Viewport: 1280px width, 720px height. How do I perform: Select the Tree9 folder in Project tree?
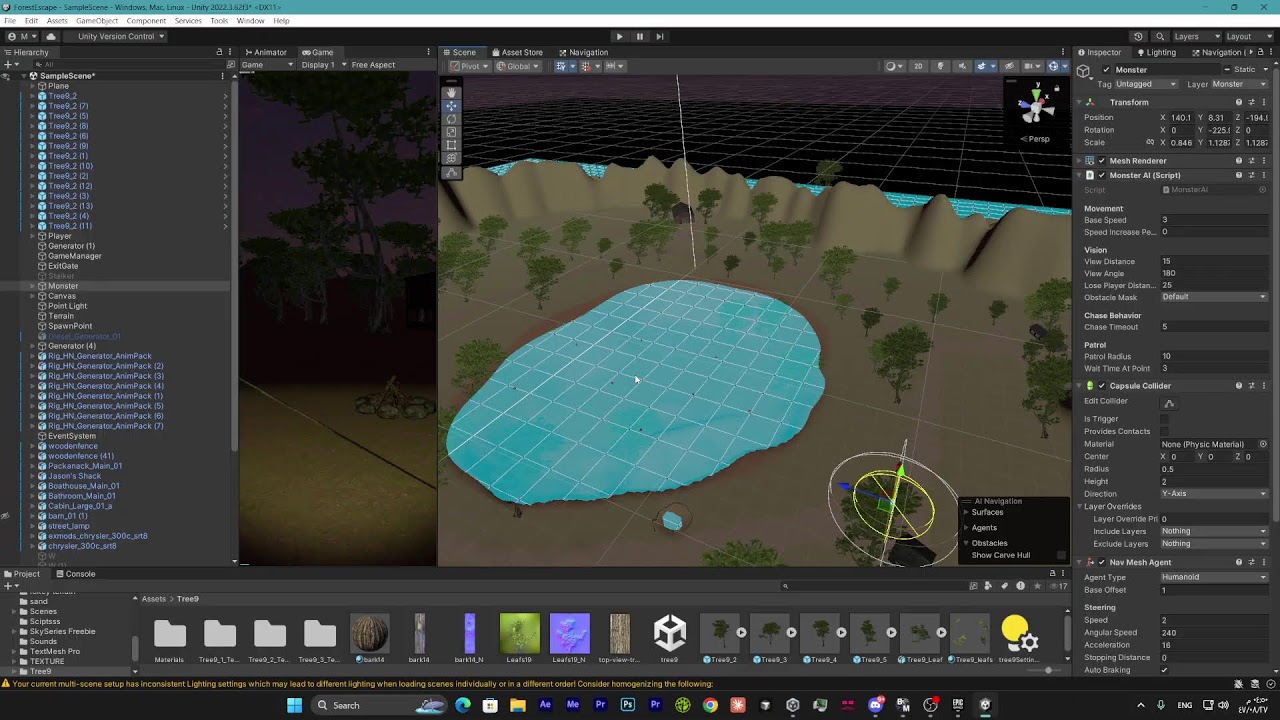(40, 671)
